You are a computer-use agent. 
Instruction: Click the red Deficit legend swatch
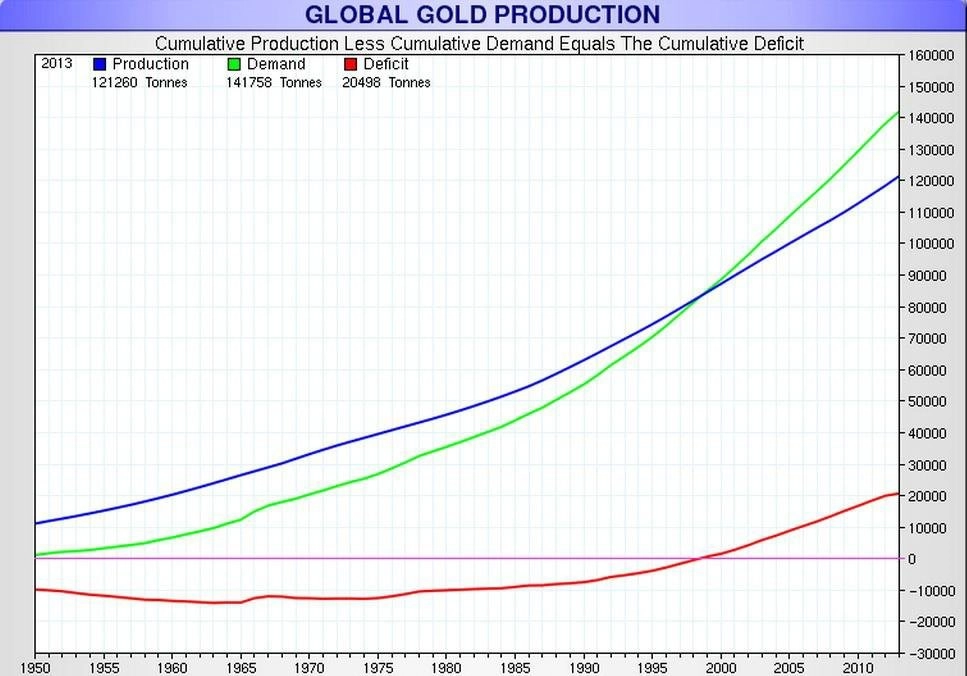[350, 64]
